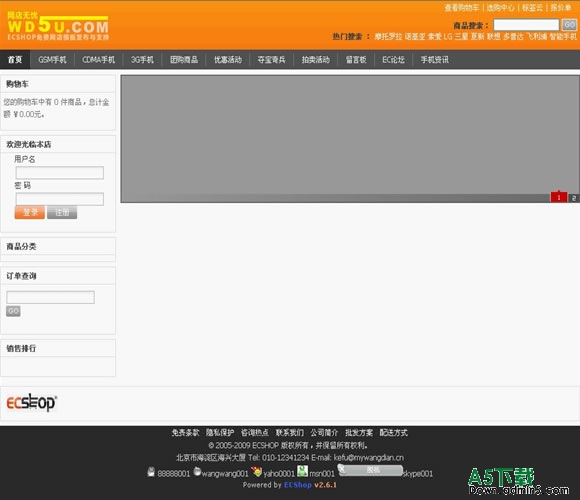Click hot search keyword 智能手机
Image resolution: width=580 pixels, height=500 pixels.
(x=563, y=37)
